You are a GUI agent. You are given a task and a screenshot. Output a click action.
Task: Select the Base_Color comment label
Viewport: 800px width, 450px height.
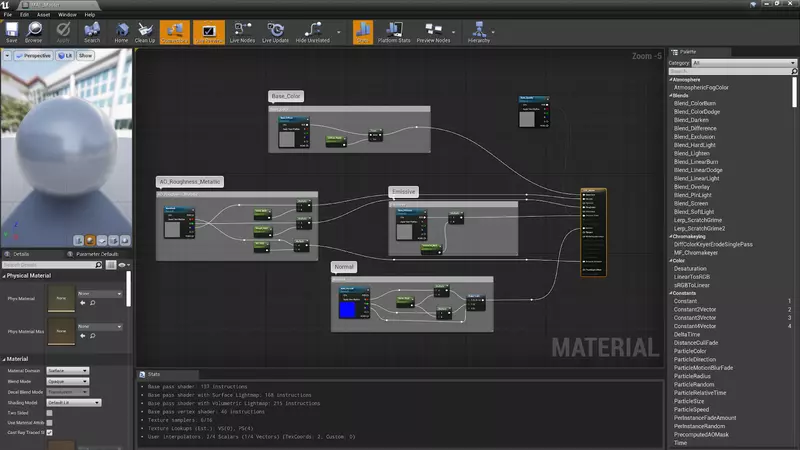(286, 96)
